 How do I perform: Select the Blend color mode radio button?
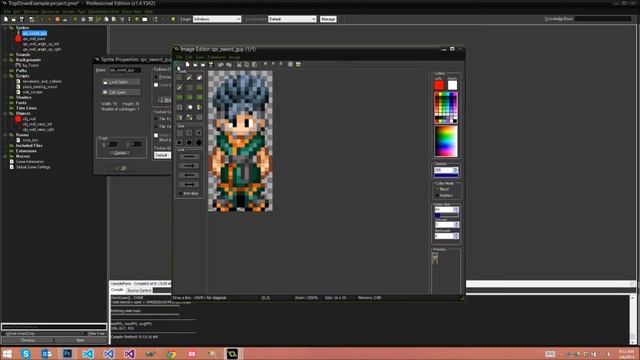[x=437, y=189]
